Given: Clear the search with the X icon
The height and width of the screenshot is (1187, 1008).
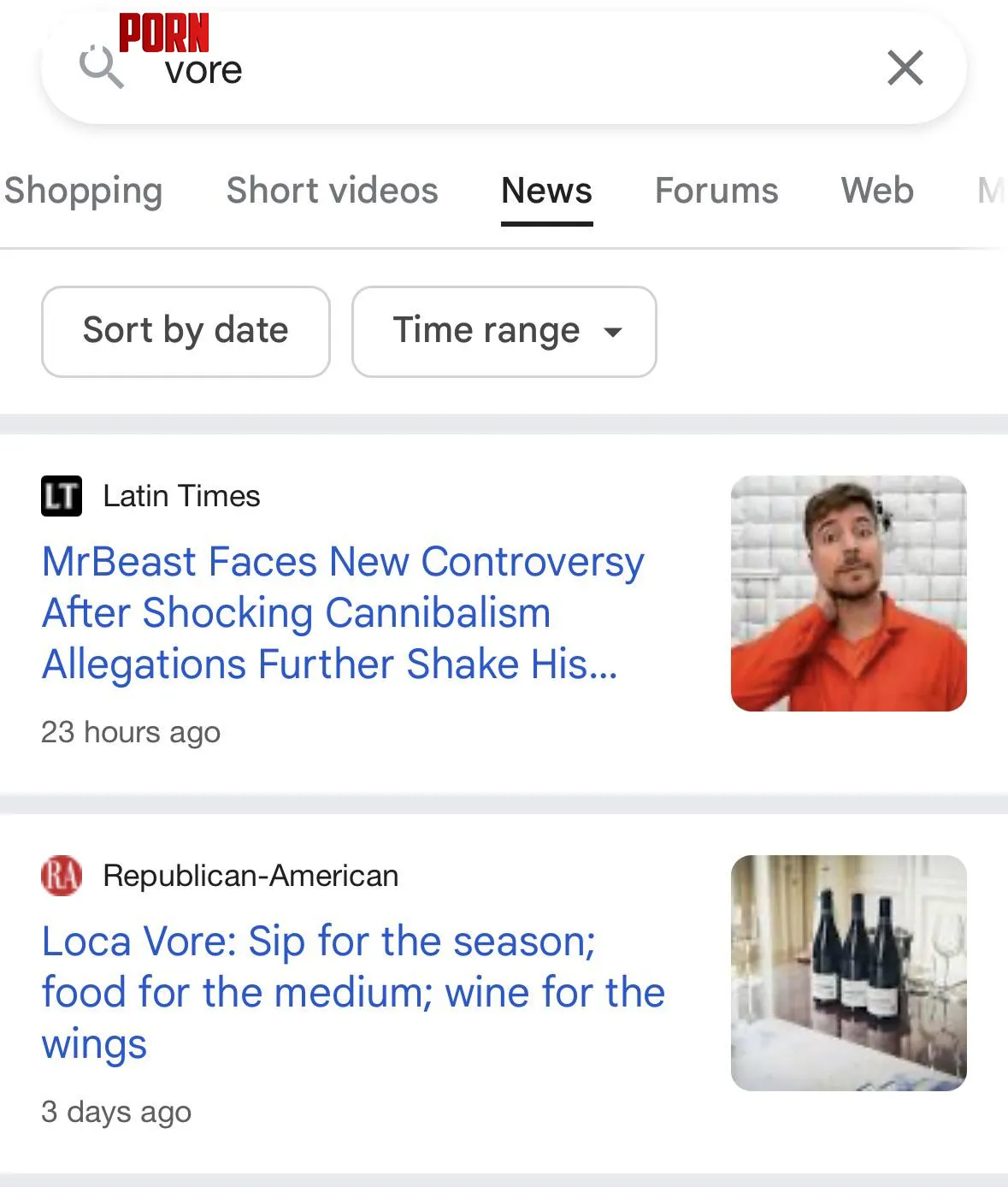Looking at the screenshot, I should coord(905,68).
